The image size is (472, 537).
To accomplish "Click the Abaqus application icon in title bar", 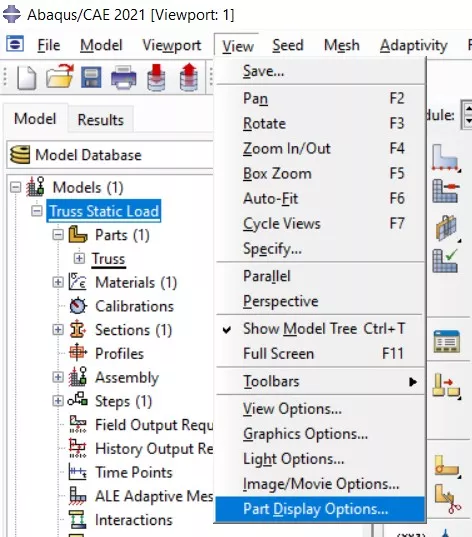I will [x=12, y=14].
